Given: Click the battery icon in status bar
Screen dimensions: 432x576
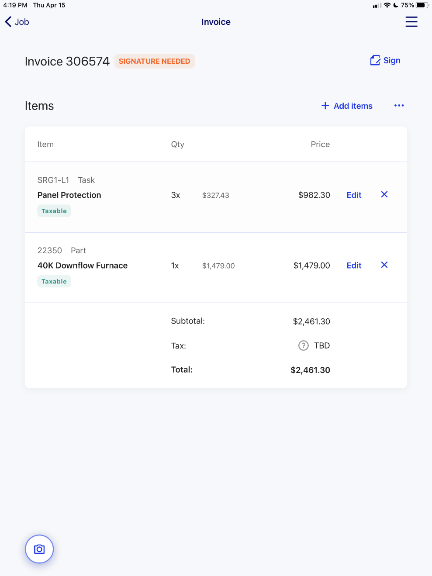Looking at the screenshot, I should point(421,5).
